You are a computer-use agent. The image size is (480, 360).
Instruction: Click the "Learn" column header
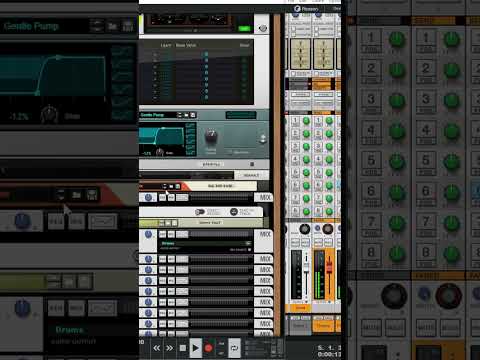[x=166, y=45]
